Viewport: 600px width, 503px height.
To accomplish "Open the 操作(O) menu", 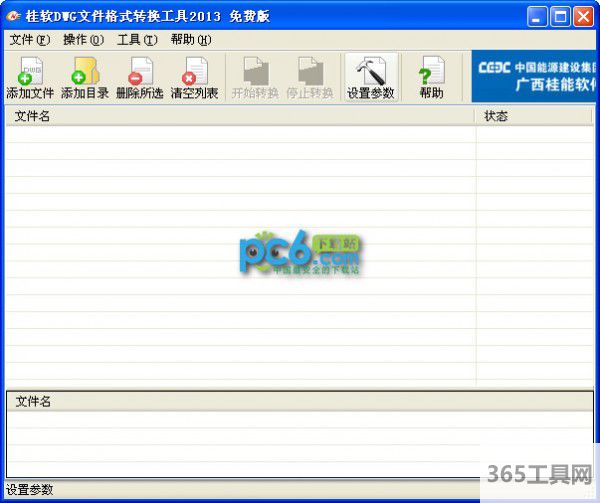I will [83, 40].
